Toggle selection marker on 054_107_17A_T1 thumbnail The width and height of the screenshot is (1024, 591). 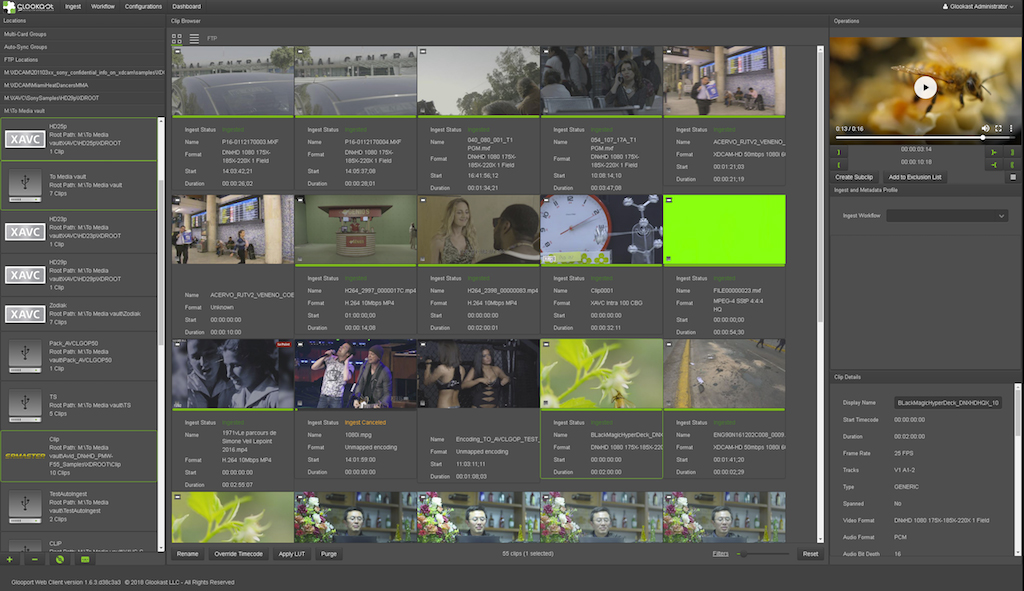[545, 51]
